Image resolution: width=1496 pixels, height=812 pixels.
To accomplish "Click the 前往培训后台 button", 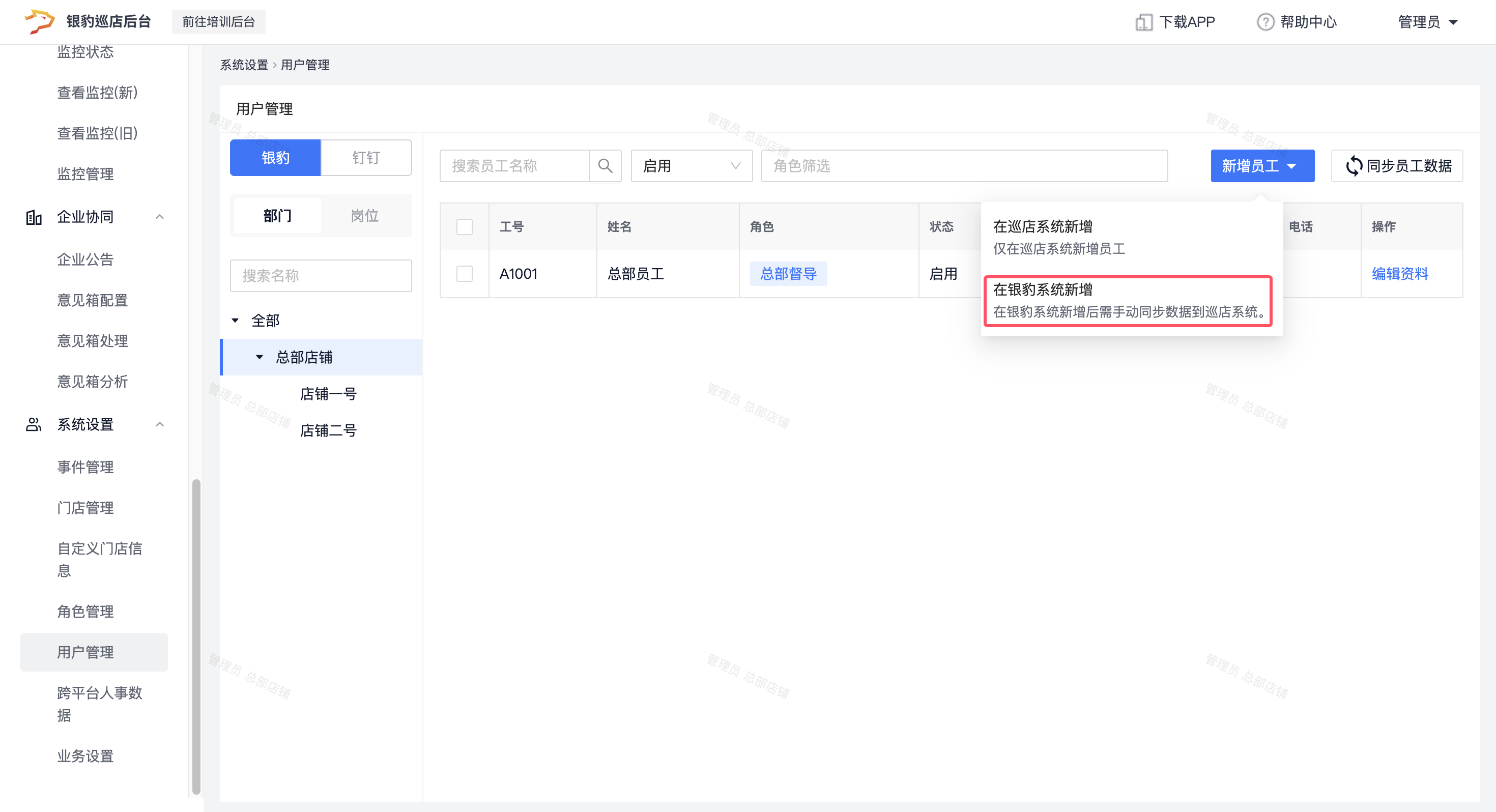I will point(218,22).
